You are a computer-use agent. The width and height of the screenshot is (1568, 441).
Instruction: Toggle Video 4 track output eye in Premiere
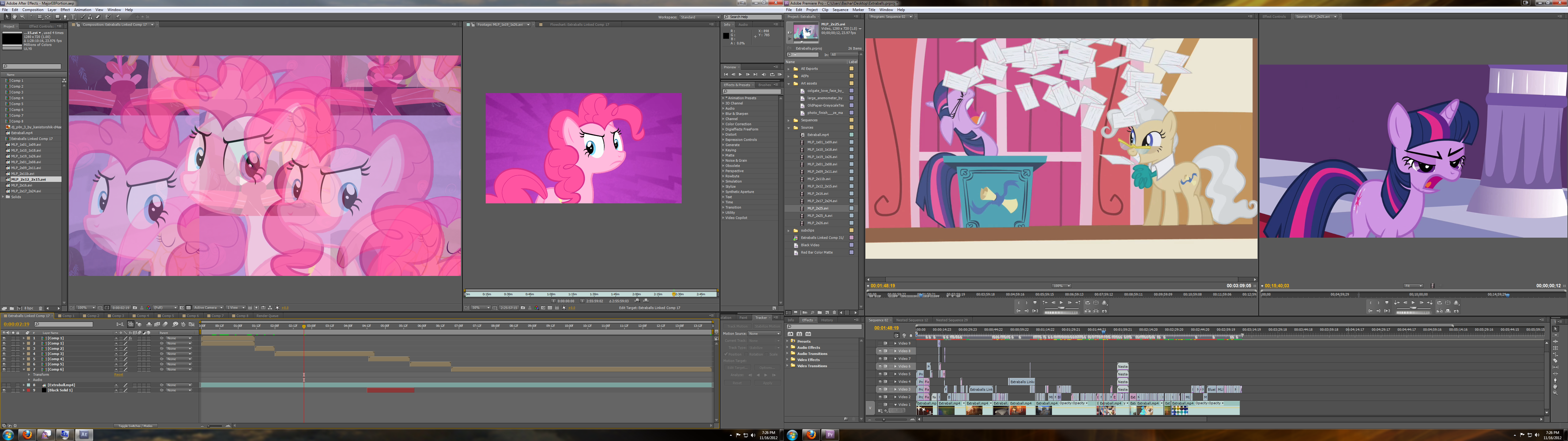coord(880,382)
